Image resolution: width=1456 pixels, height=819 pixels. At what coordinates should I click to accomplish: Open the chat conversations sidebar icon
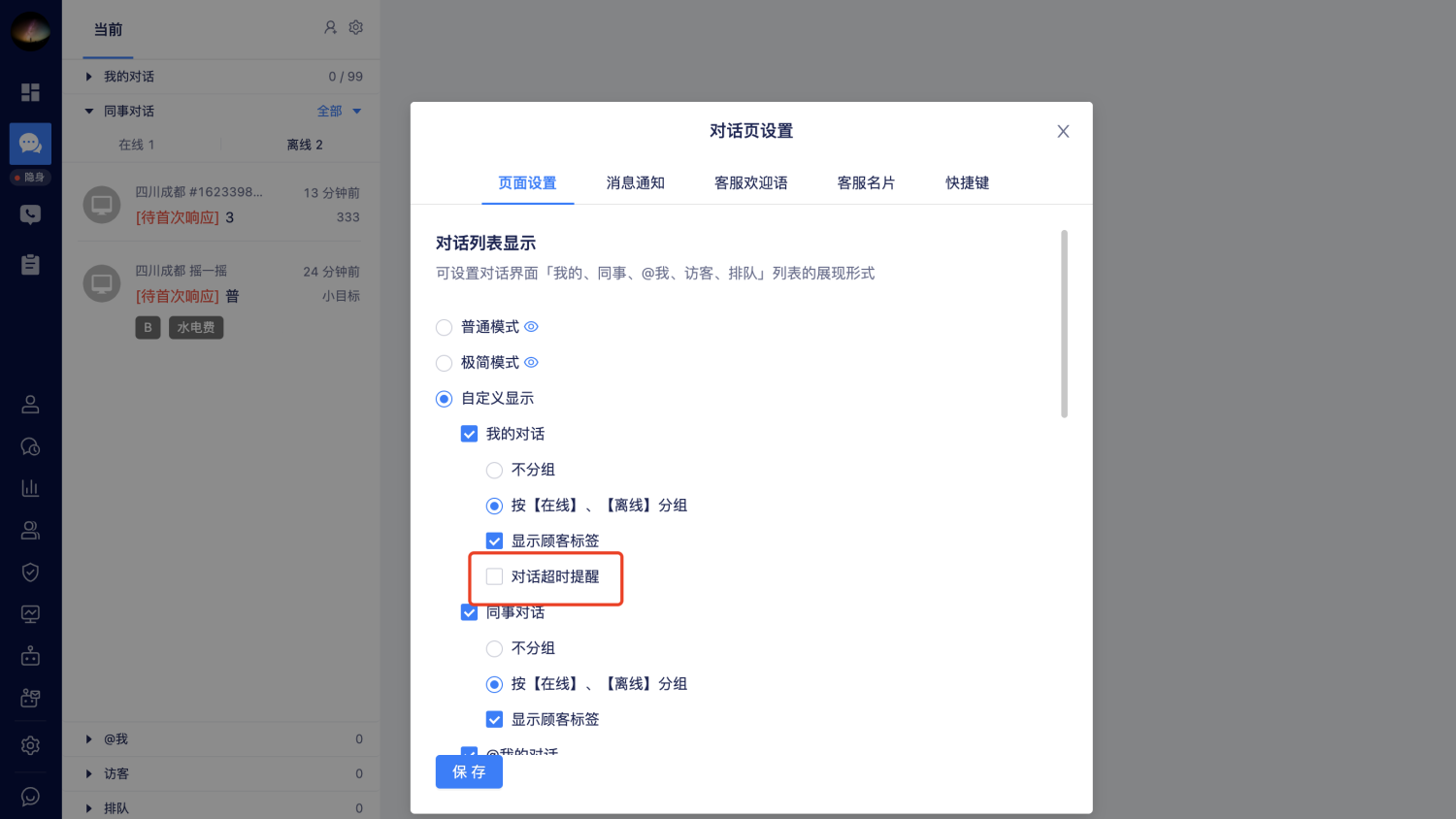coord(30,144)
